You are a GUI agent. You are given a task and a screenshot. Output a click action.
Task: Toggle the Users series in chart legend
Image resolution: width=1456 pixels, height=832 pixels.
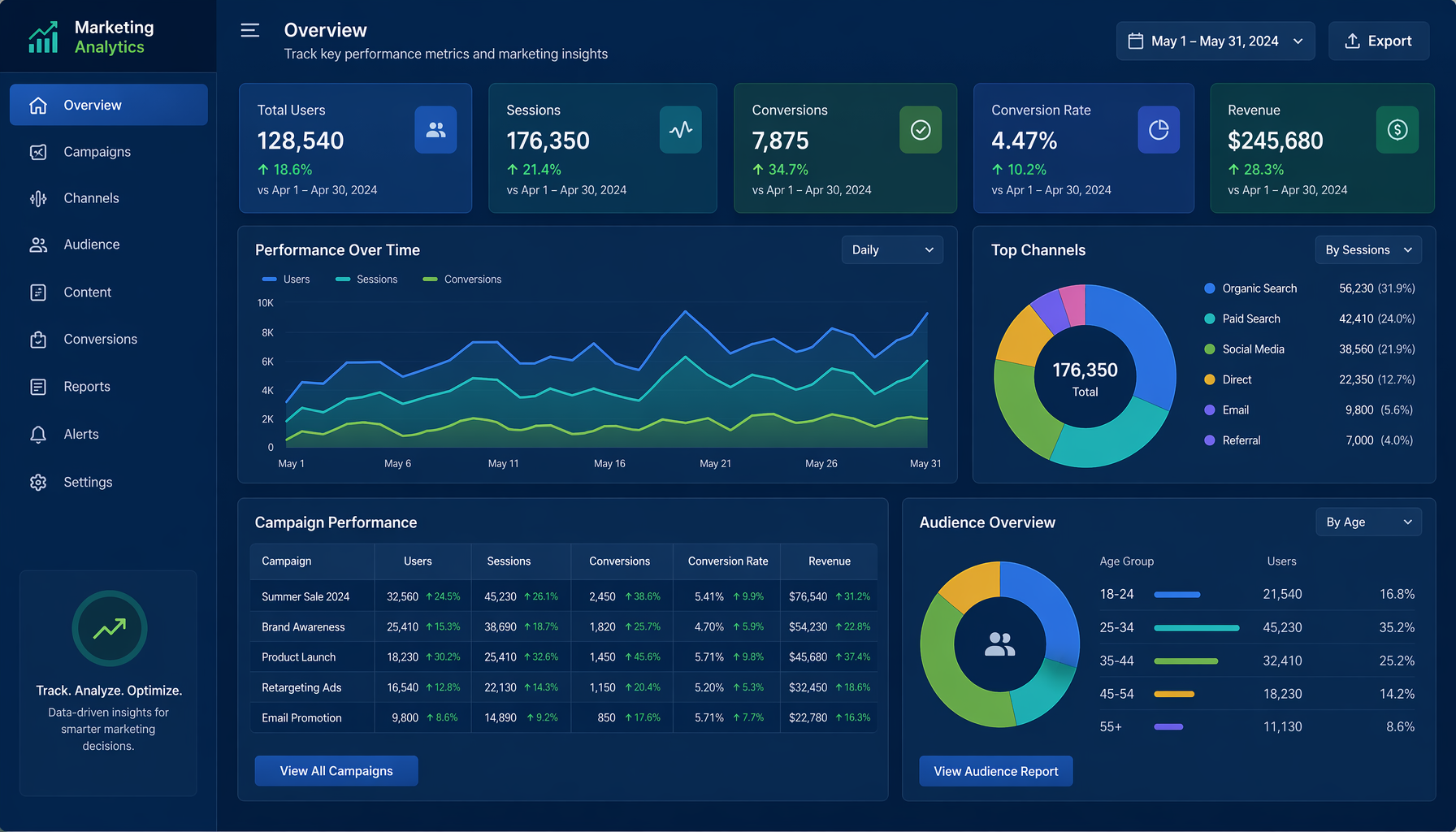[286, 279]
